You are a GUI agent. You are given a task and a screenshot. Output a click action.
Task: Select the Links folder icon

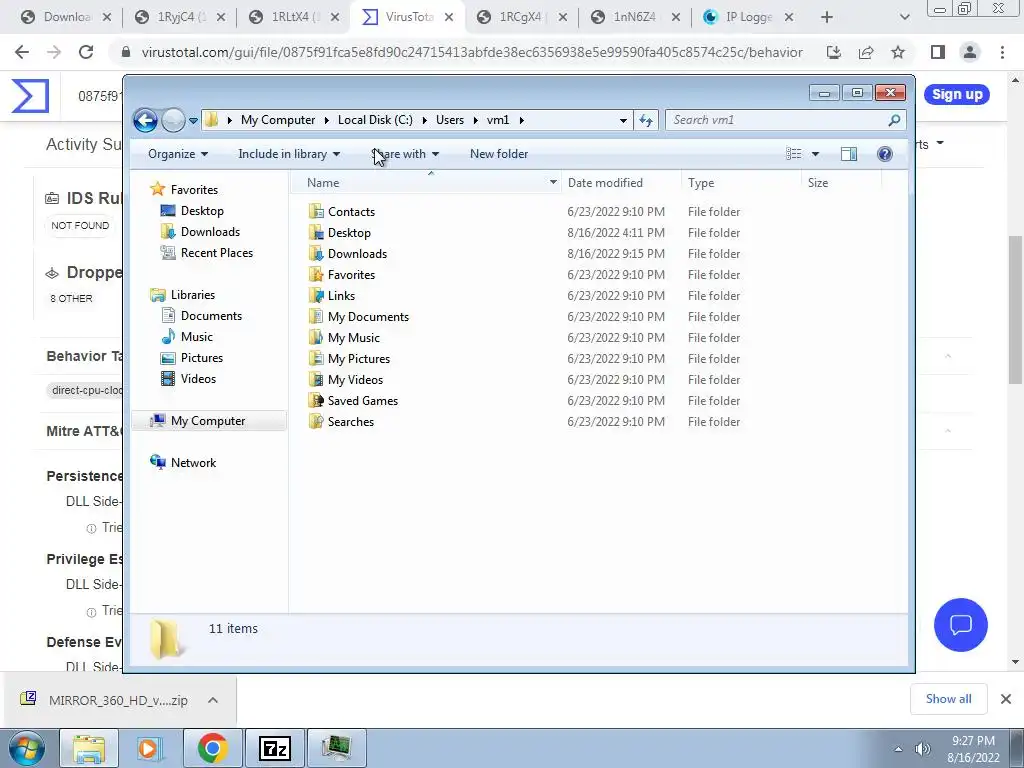316,296
